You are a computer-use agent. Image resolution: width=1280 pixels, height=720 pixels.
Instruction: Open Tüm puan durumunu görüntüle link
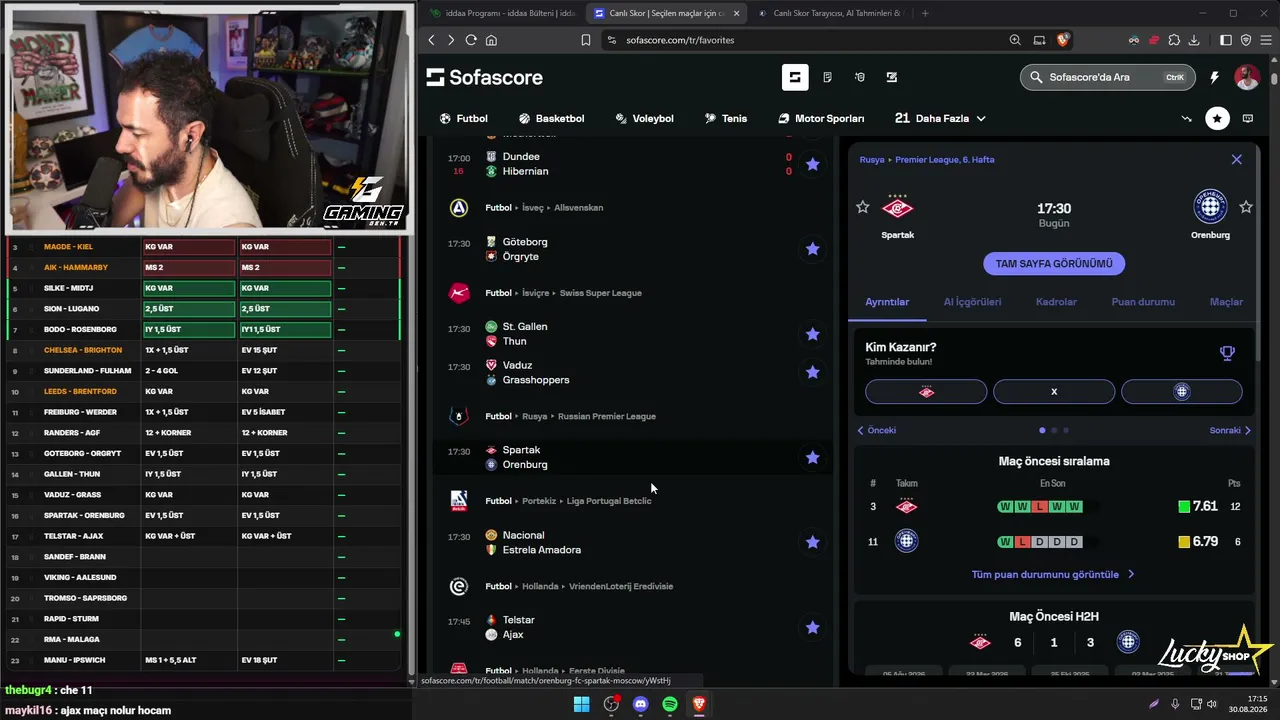(1053, 575)
